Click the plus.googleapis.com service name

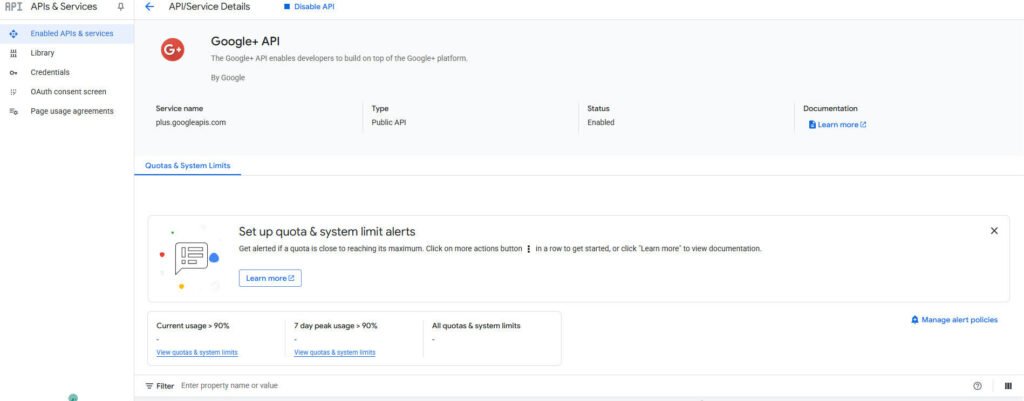[x=191, y=122]
